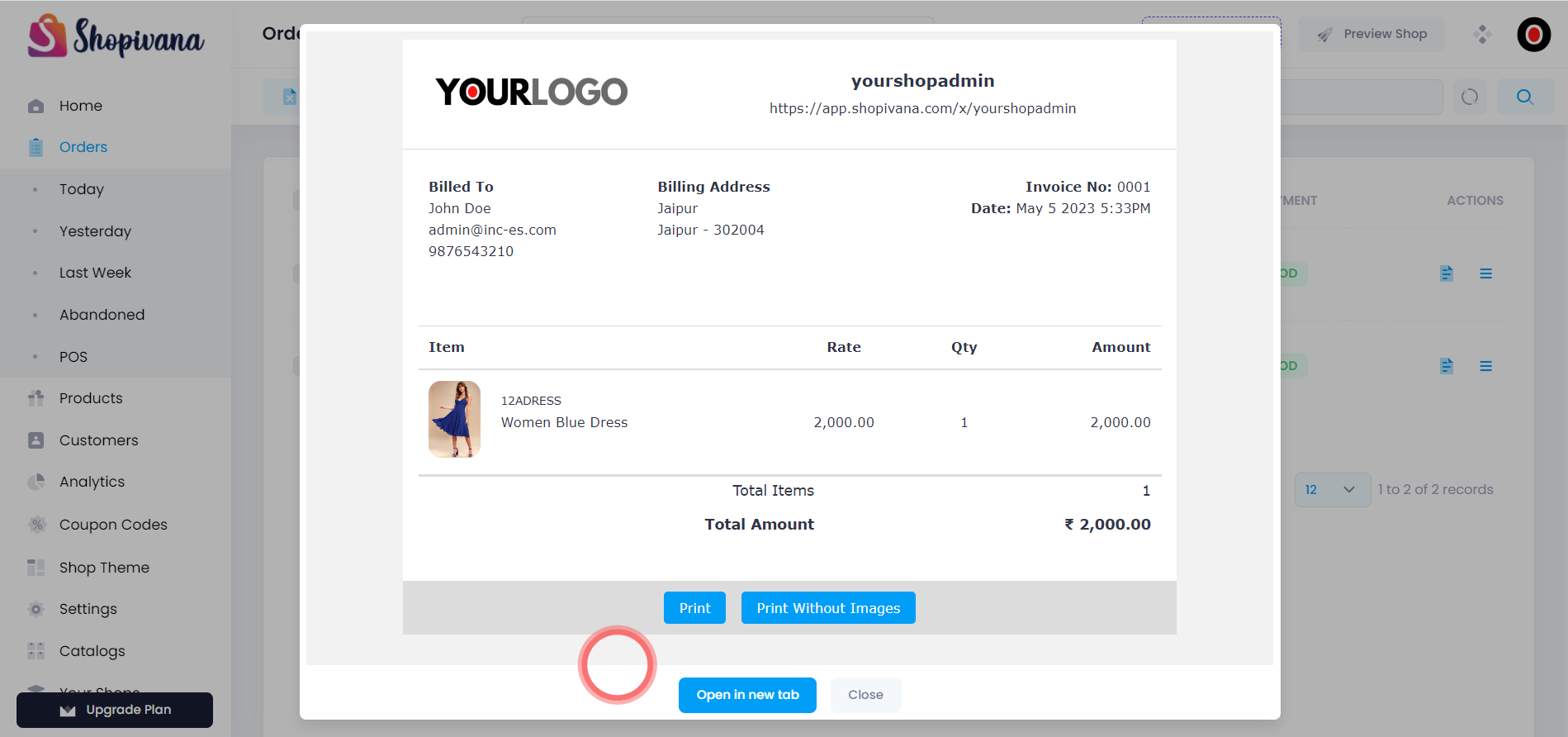
Task: Click Print button on invoice
Action: click(x=694, y=608)
